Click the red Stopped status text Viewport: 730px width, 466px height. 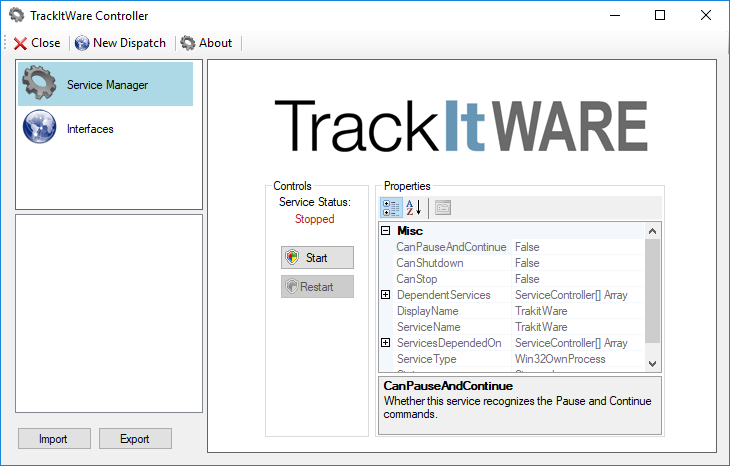pos(315,219)
